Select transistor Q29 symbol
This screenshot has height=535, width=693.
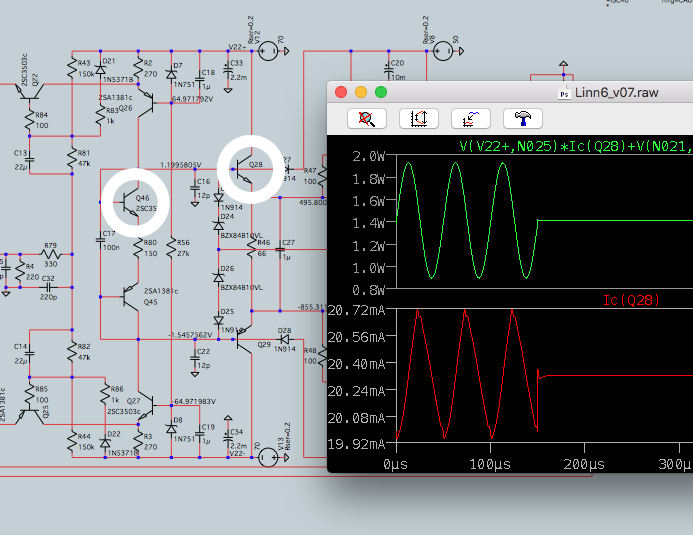tap(244, 339)
